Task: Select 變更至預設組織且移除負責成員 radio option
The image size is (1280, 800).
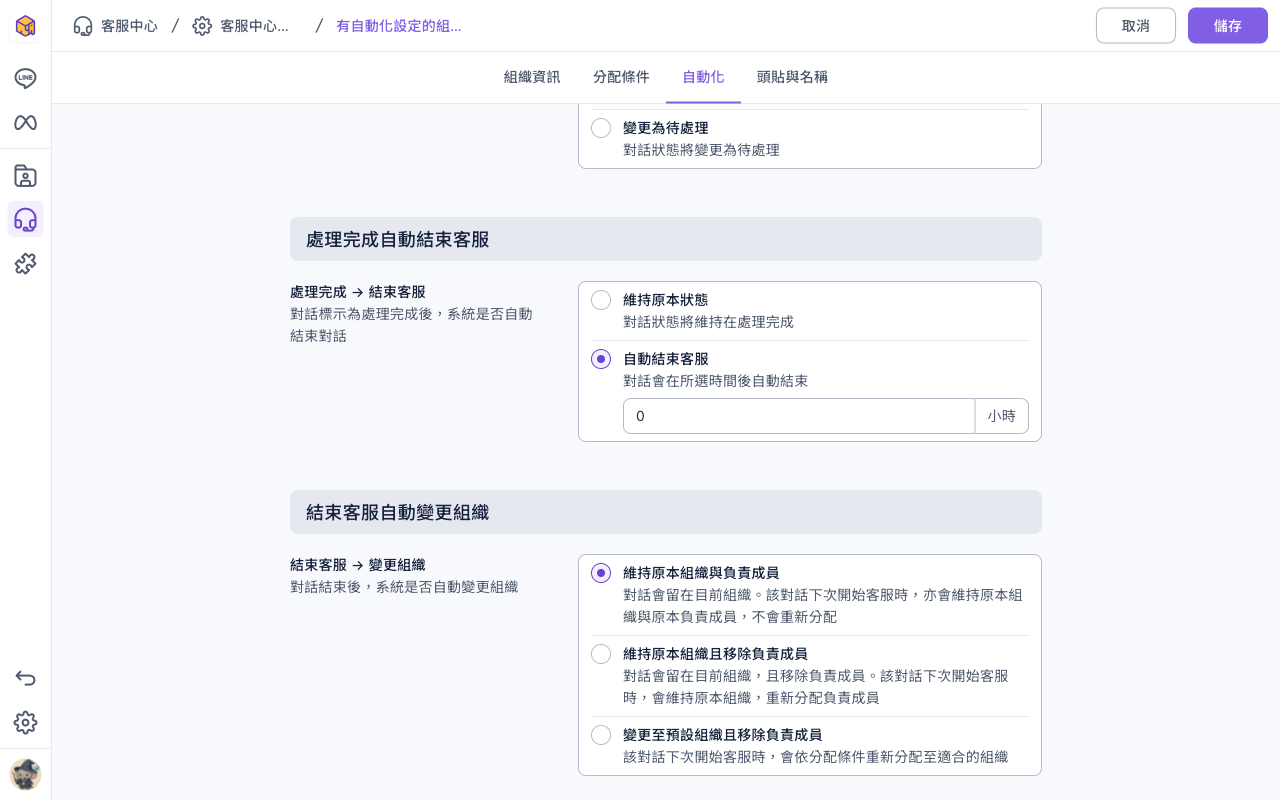Action: [601, 735]
